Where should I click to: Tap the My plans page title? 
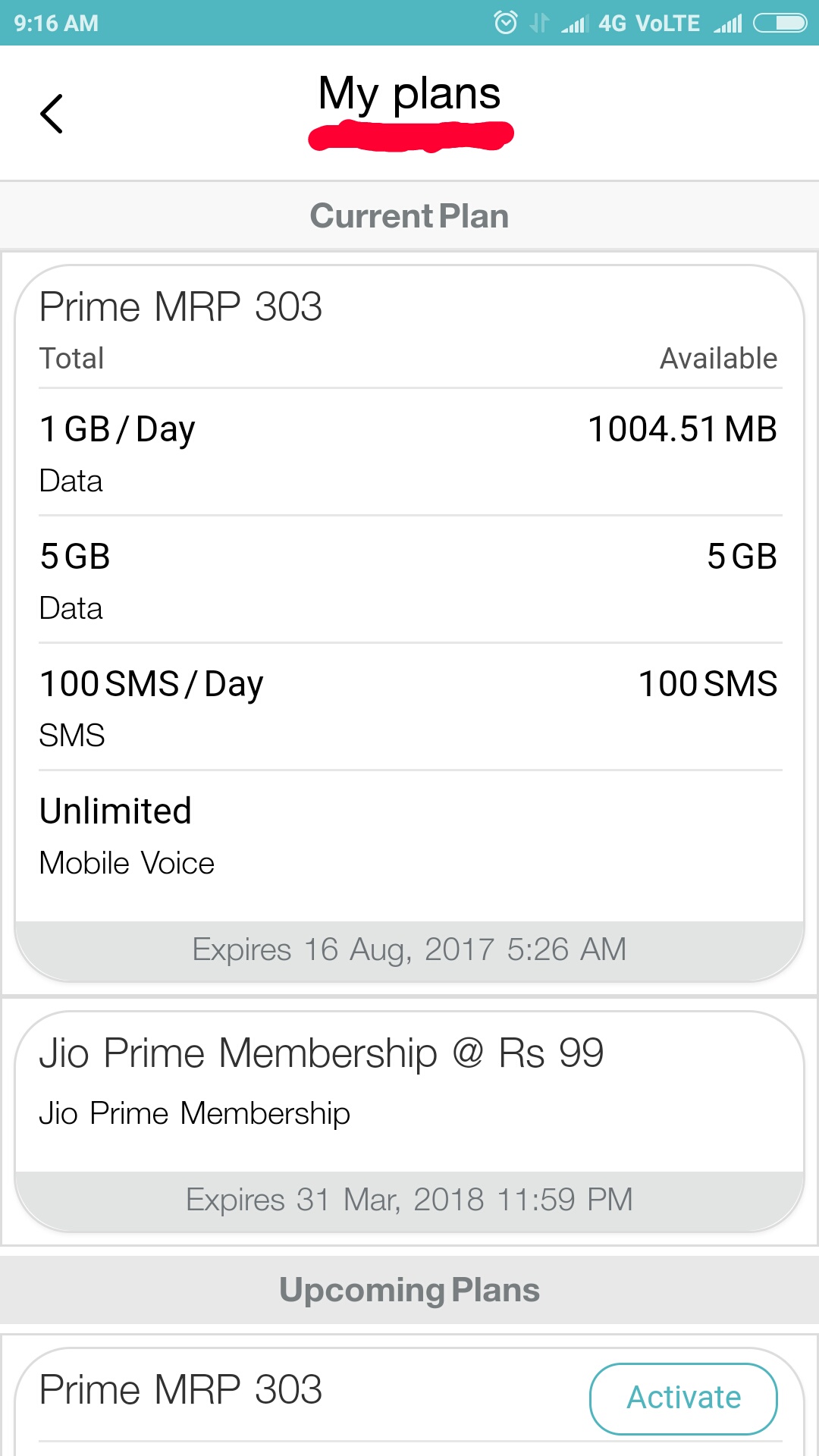[x=409, y=94]
